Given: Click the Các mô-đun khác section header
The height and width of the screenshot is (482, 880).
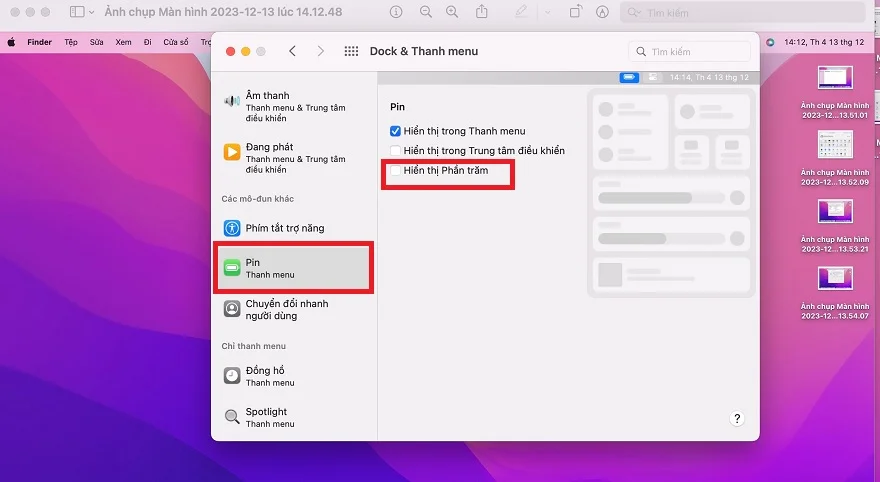Looking at the screenshot, I should pos(258,199).
